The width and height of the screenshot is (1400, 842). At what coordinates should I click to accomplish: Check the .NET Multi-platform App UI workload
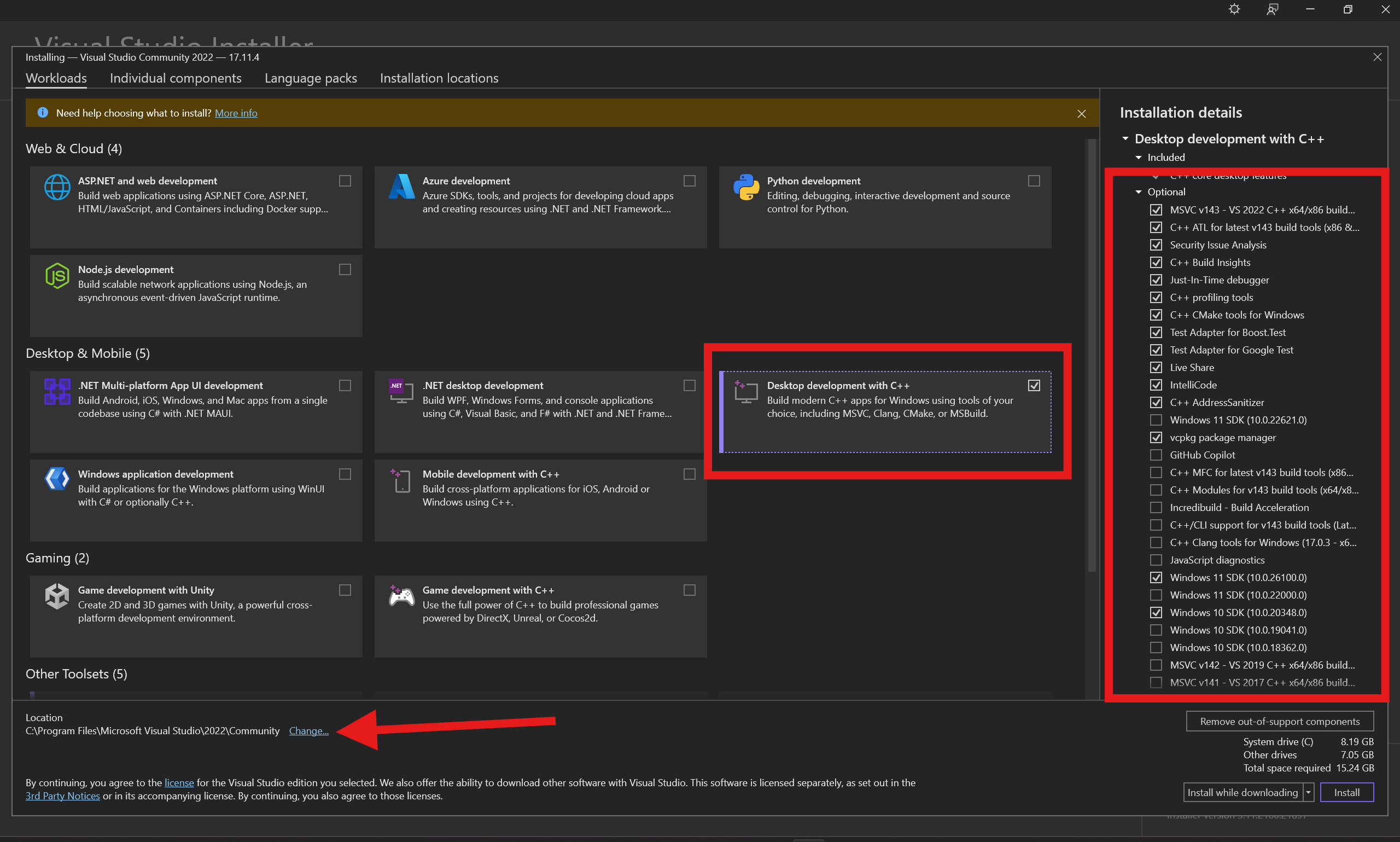tap(345, 385)
